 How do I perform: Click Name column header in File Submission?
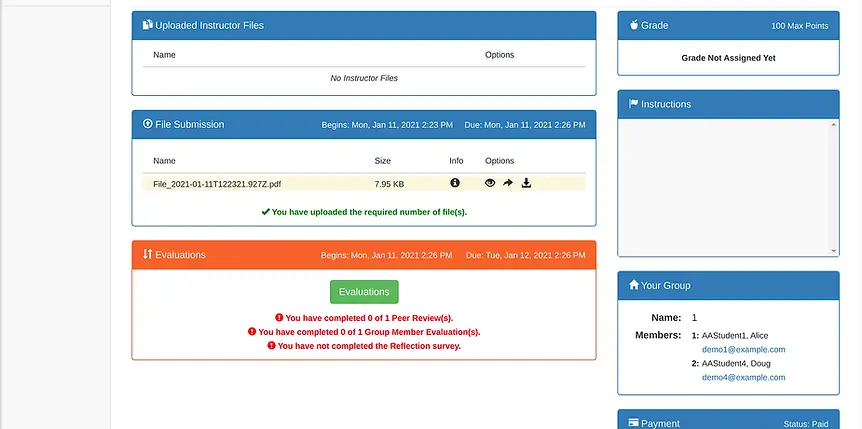pos(164,161)
